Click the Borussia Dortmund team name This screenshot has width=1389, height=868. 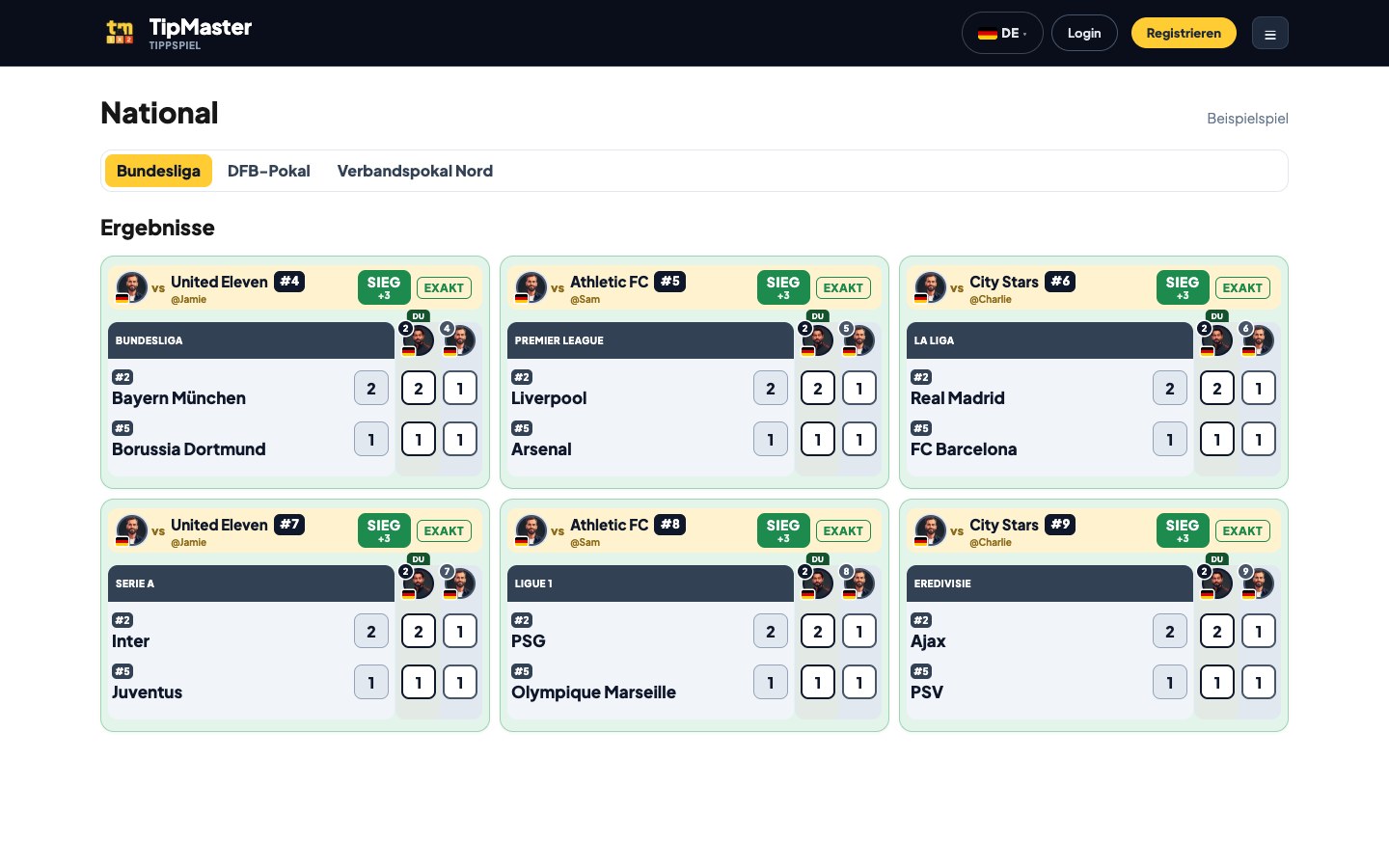tap(189, 449)
